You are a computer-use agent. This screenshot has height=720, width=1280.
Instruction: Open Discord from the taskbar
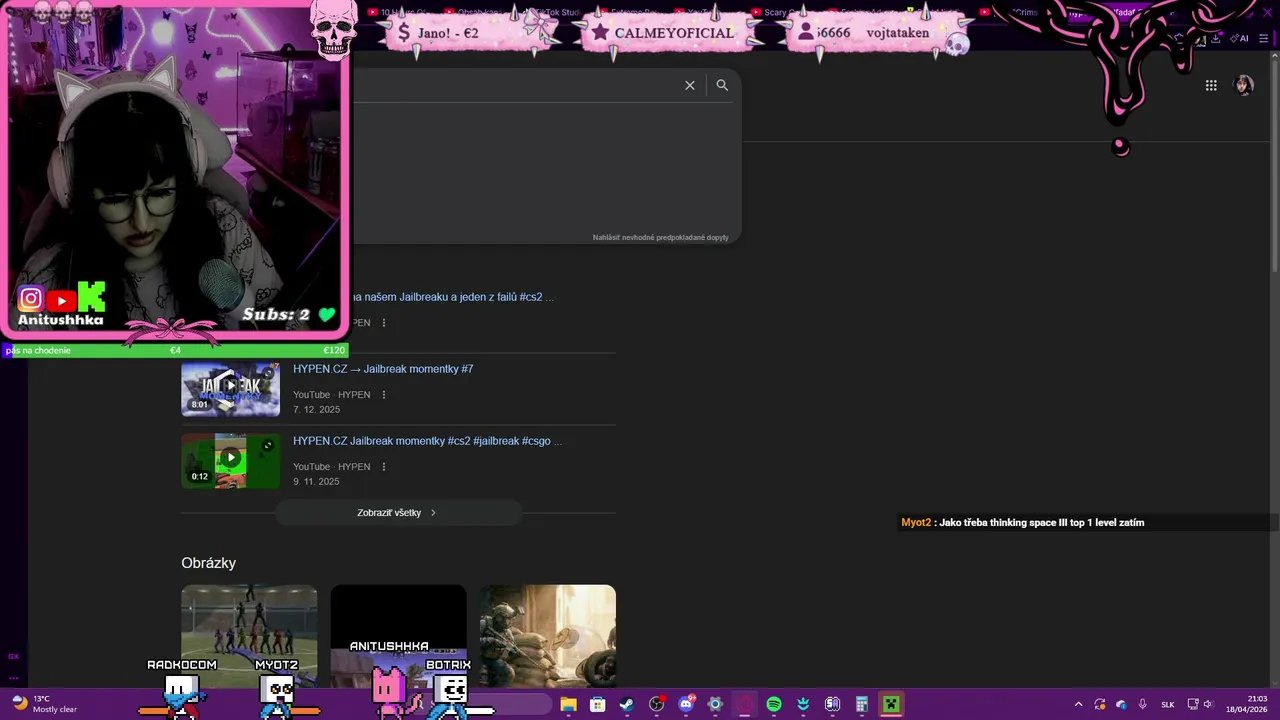pos(686,704)
